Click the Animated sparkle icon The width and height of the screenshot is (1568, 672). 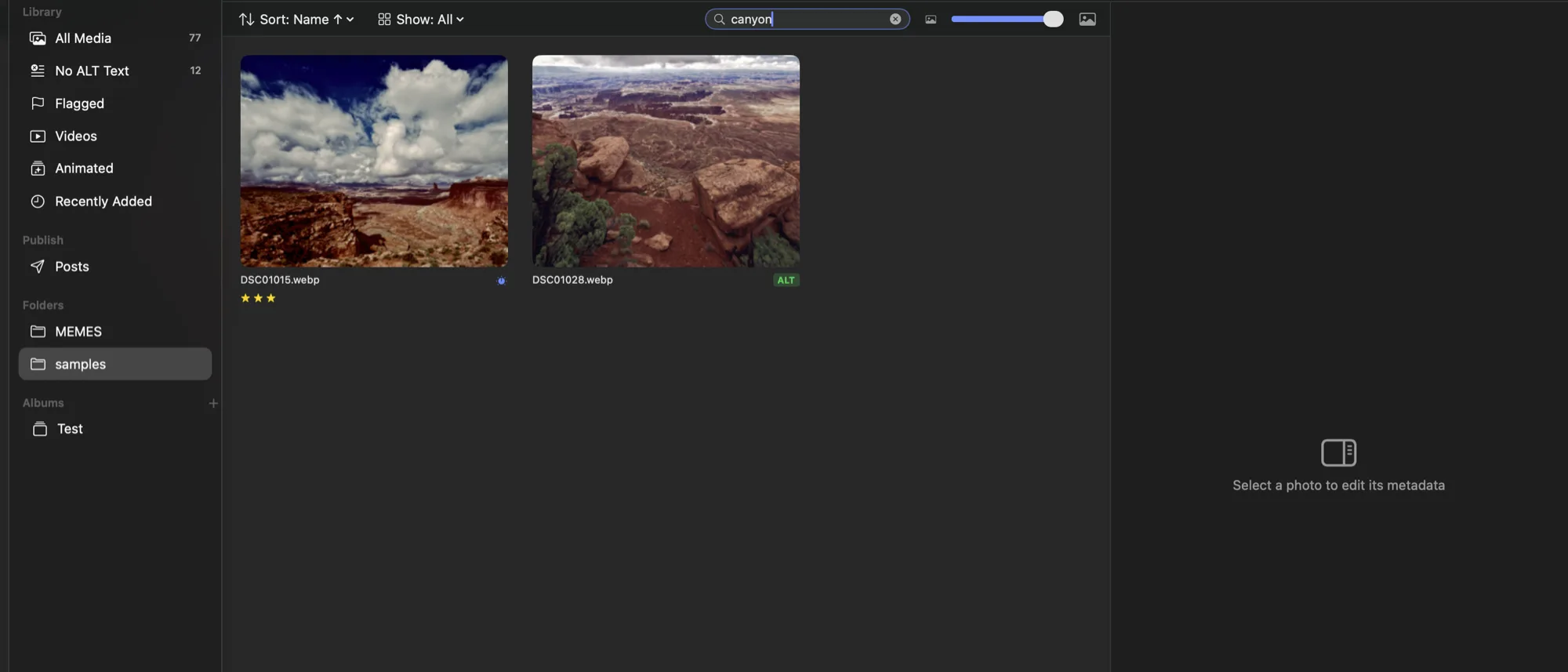point(38,169)
